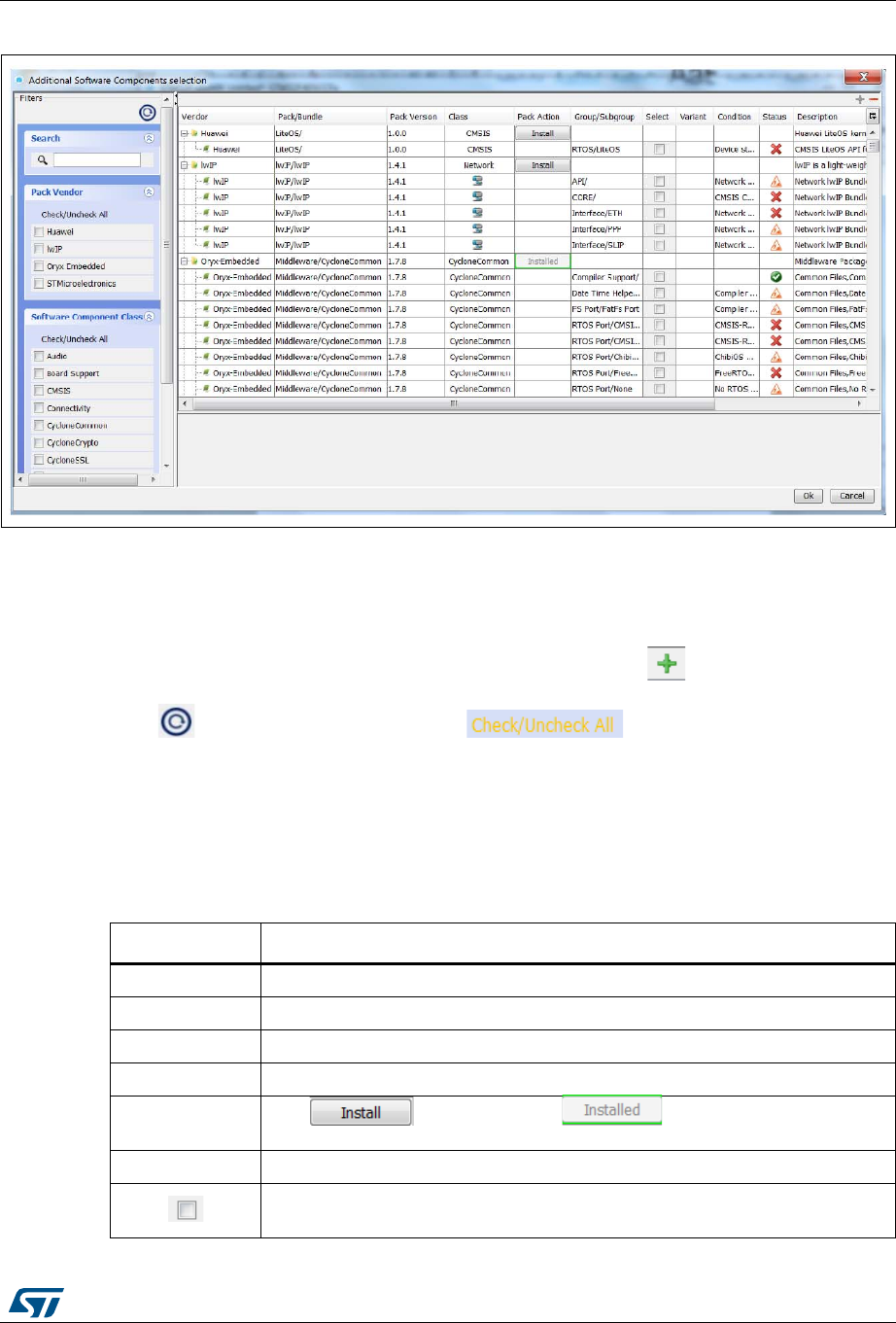Tick the Select checkbox for RTOS/LiteOS
The width and height of the screenshot is (896, 1323).
660,150
